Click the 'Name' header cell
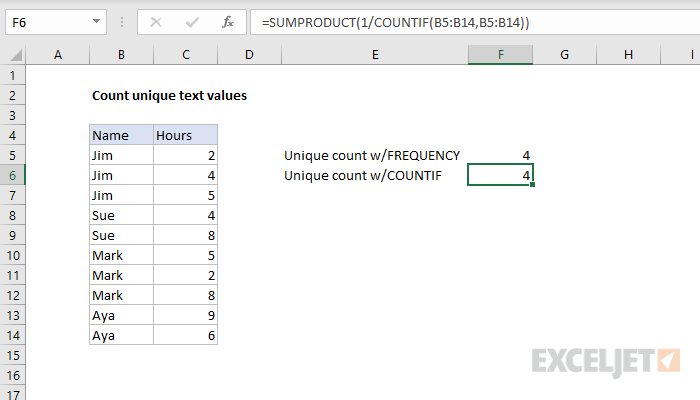Viewport: 700px width, 400px height. tap(121, 135)
